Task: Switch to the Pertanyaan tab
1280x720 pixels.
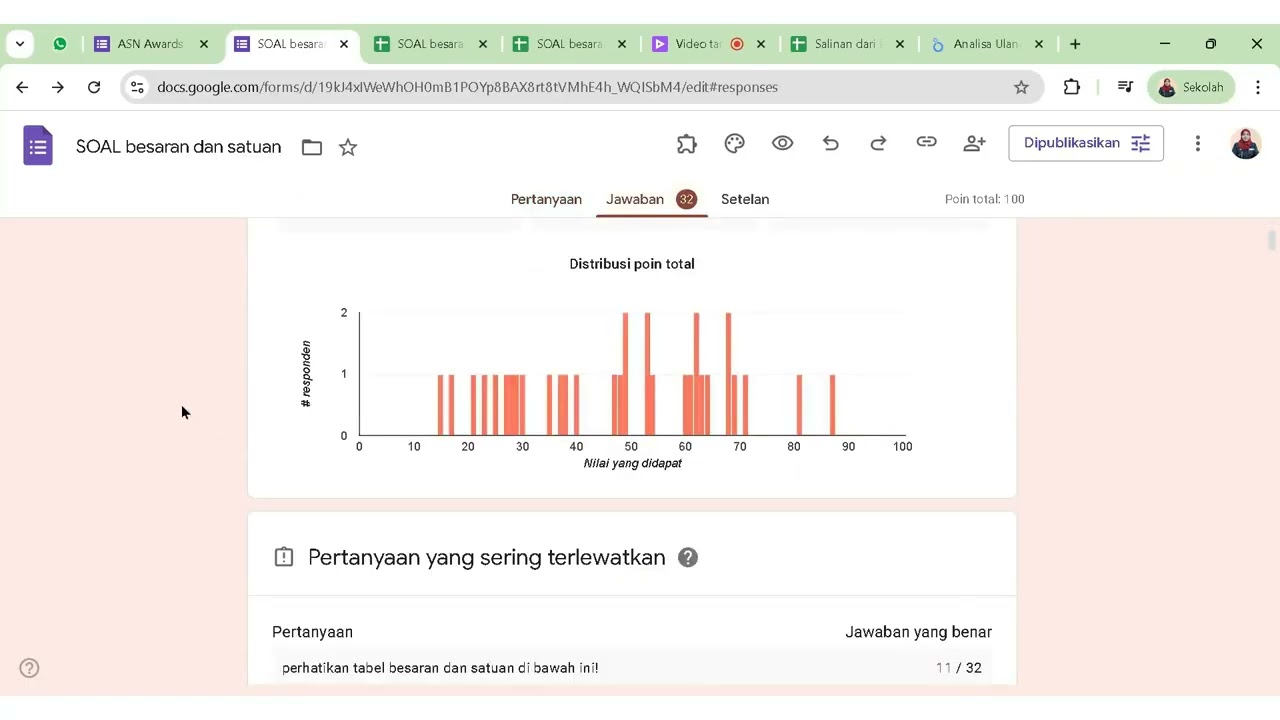Action: [x=546, y=199]
